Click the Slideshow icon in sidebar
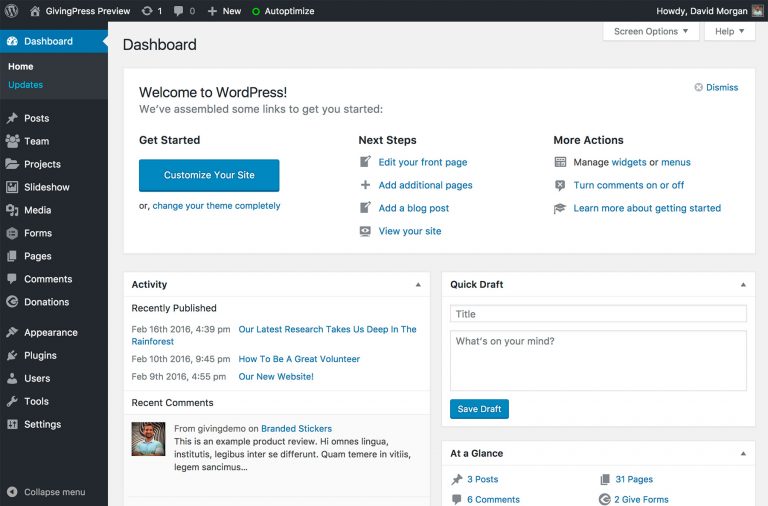Image resolution: width=768 pixels, height=506 pixels. [12, 187]
